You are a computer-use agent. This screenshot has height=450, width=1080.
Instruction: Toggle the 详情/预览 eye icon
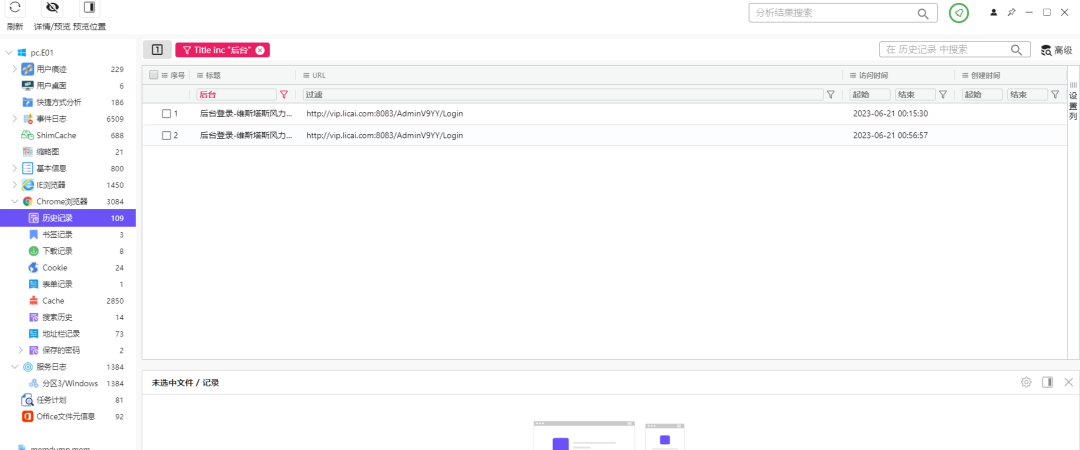[x=52, y=8]
